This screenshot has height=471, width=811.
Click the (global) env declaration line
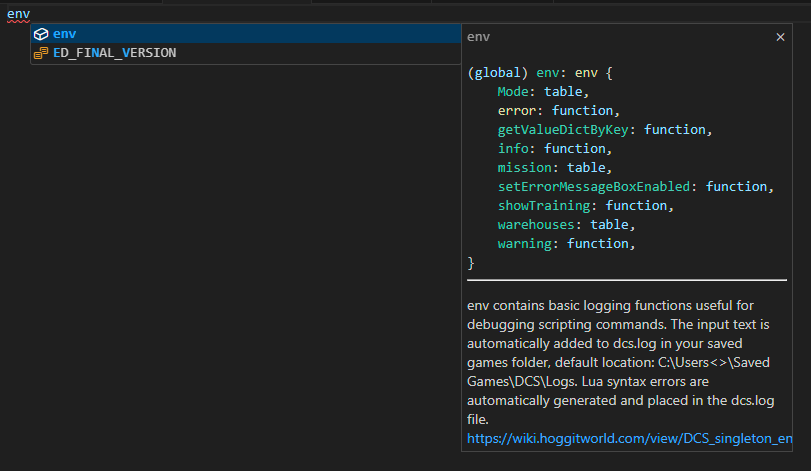(539, 73)
